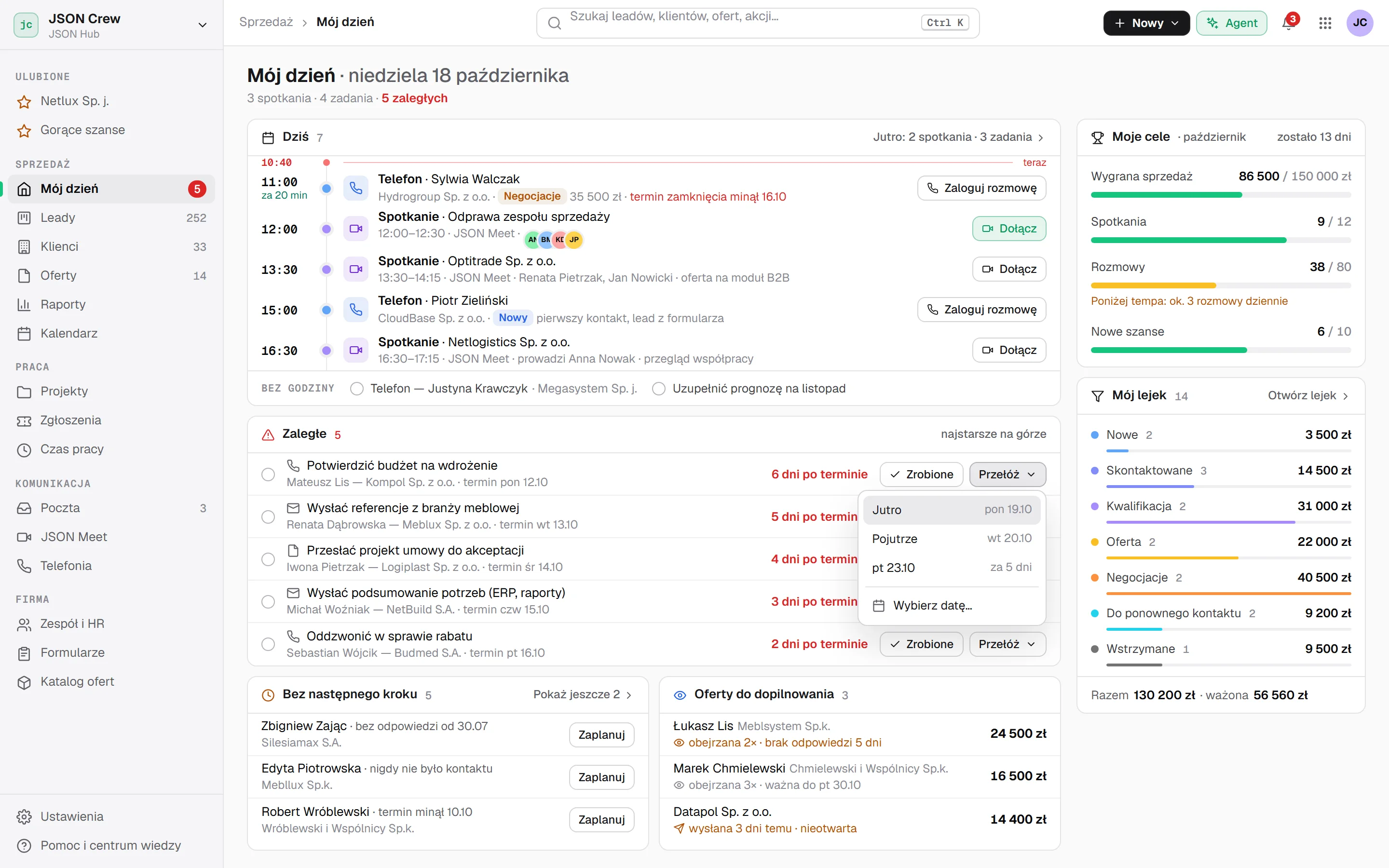
Task: Open the Otwórz lejek link
Action: tap(1308, 395)
